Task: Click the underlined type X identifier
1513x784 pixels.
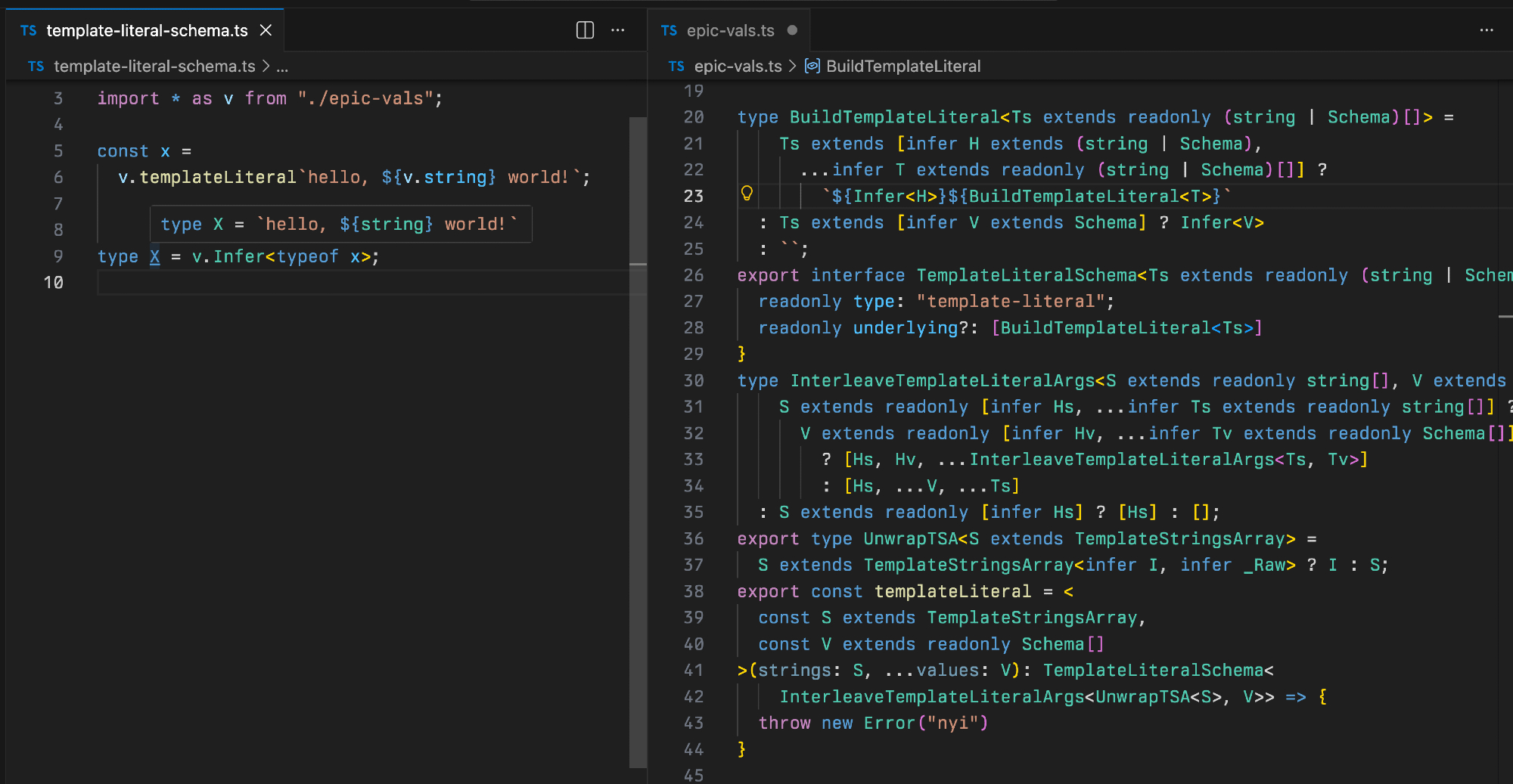Action: (155, 256)
